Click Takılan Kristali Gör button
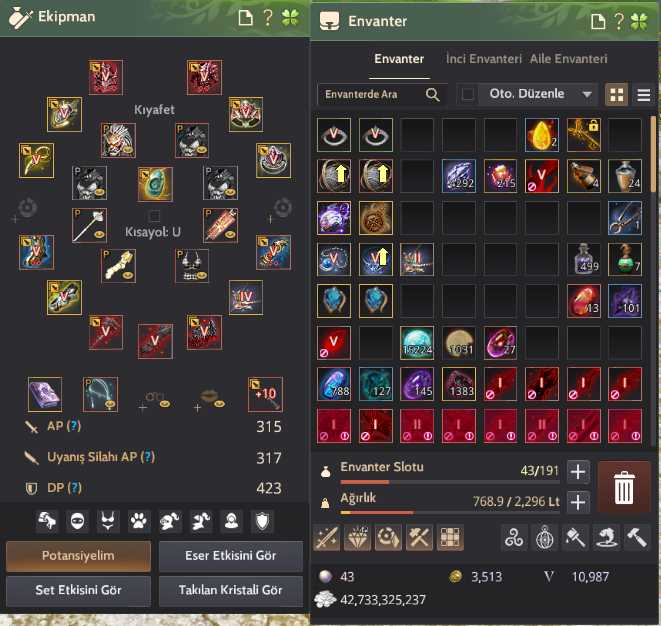661x626 pixels. [231, 590]
